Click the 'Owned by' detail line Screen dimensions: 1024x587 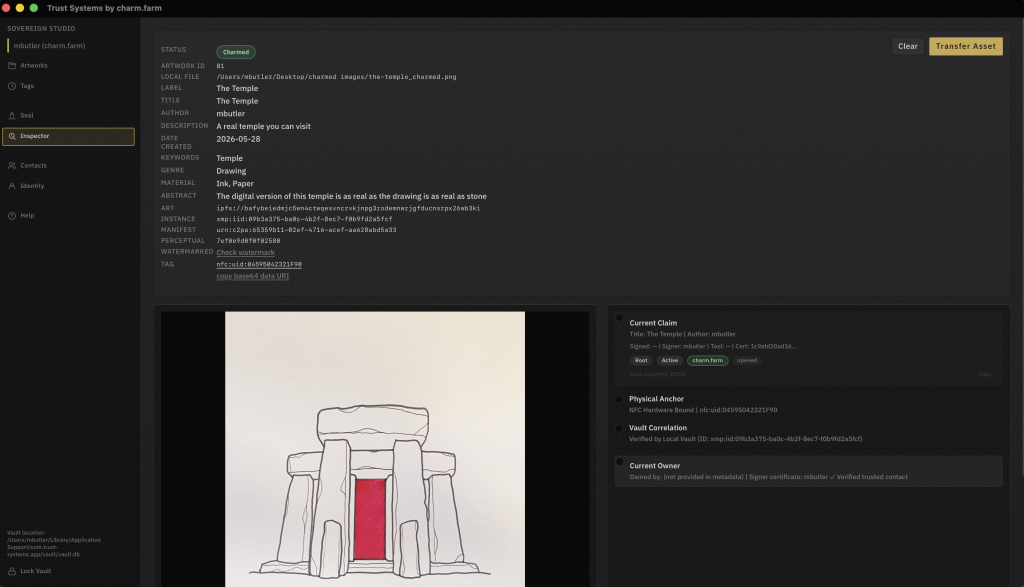(768, 477)
